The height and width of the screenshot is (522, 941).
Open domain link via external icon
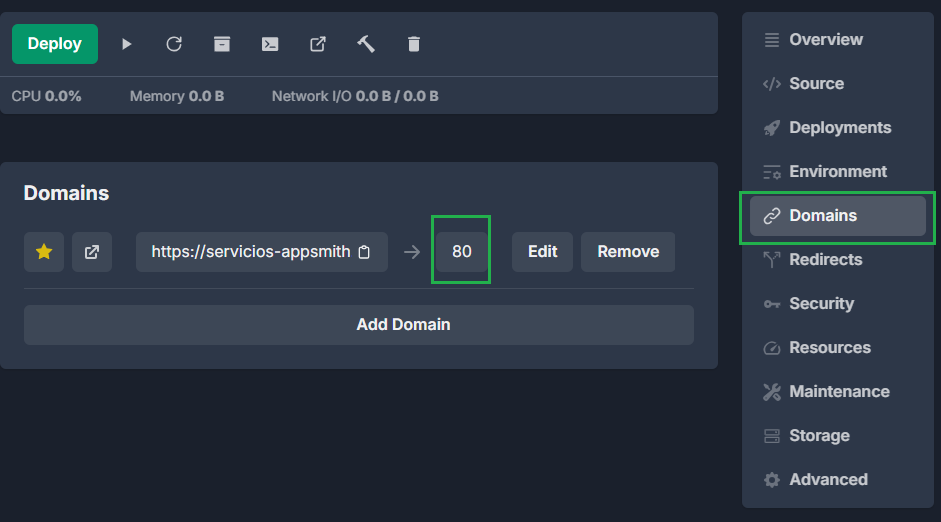pyautogui.click(x=92, y=252)
